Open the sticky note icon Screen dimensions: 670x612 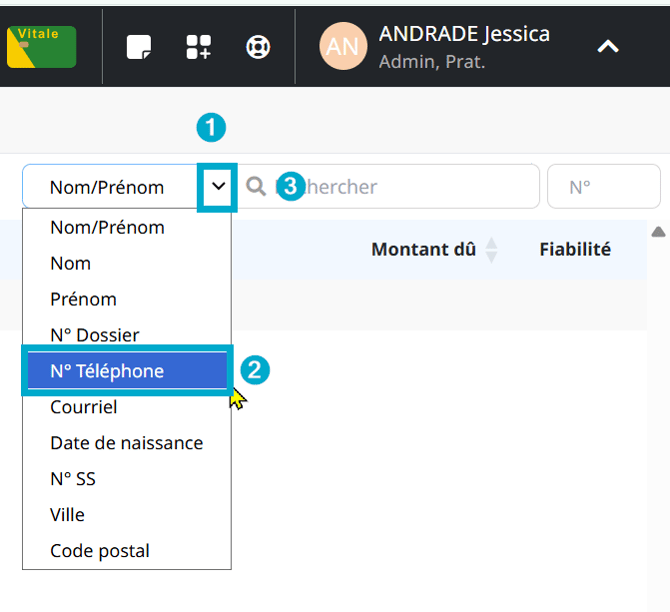(x=140, y=47)
